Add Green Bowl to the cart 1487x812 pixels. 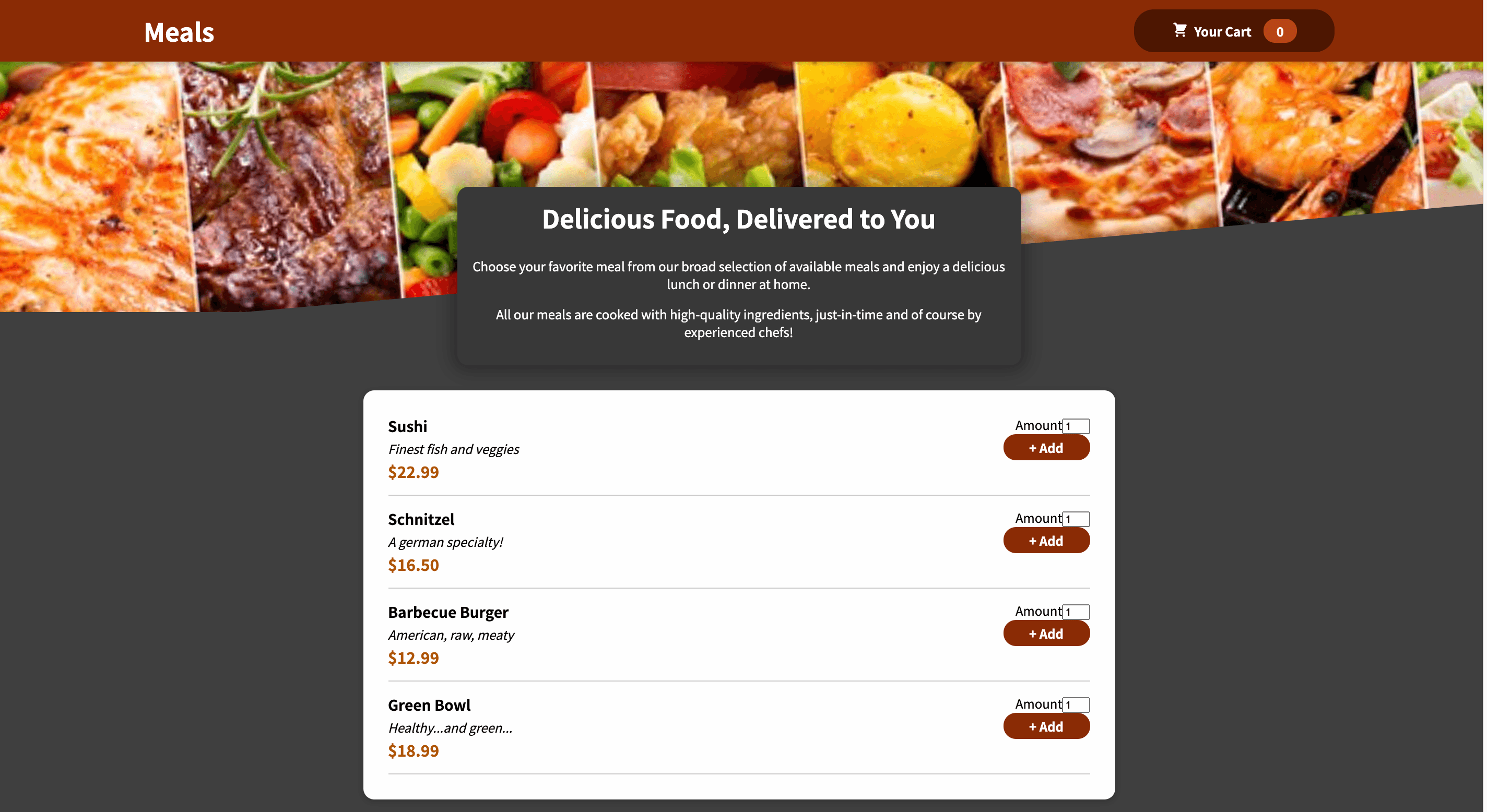(1046, 726)
